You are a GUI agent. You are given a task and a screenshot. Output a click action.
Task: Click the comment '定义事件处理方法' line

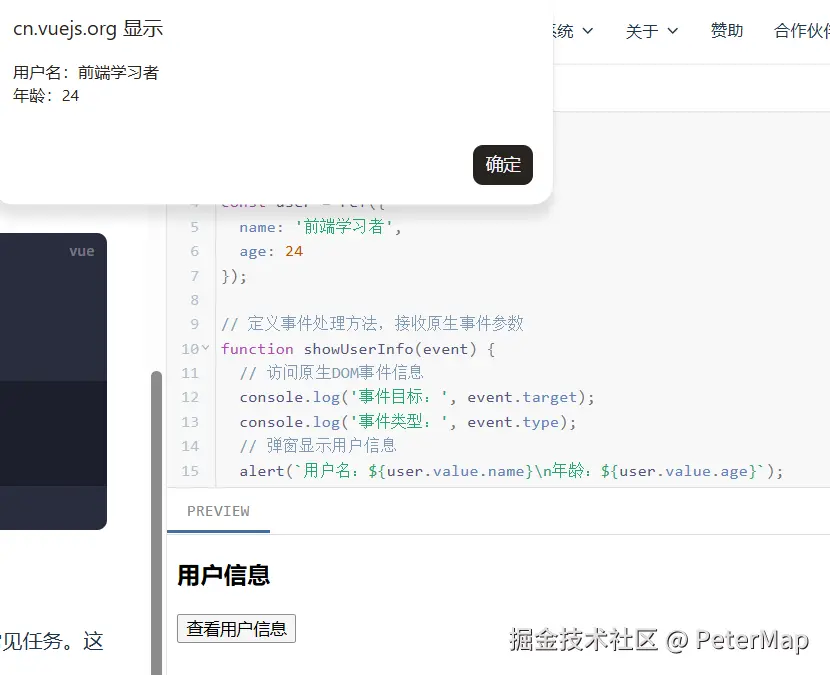(x=372, y=323)
